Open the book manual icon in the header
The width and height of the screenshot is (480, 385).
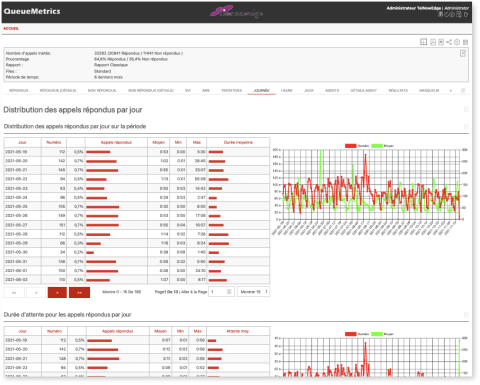coord(440,14)
